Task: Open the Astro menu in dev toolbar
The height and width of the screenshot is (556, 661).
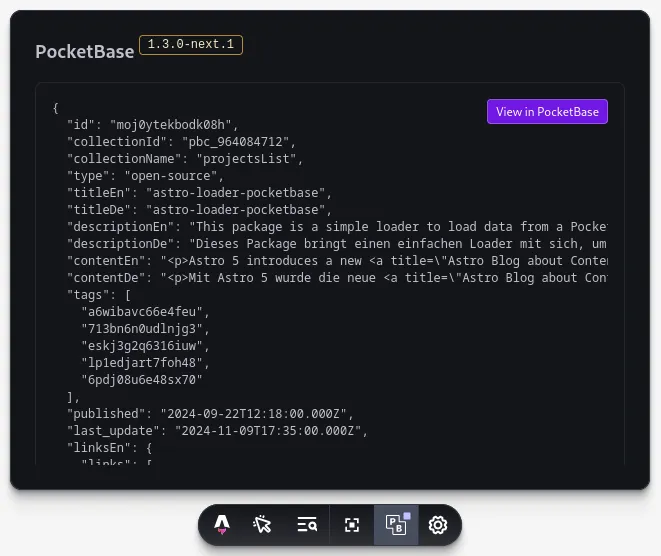Action: point(222,525)
